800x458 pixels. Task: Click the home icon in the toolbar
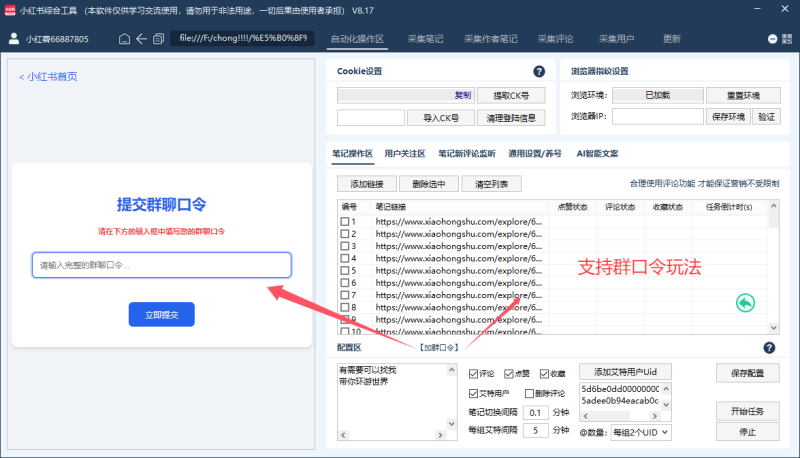(x=124, y=39)
